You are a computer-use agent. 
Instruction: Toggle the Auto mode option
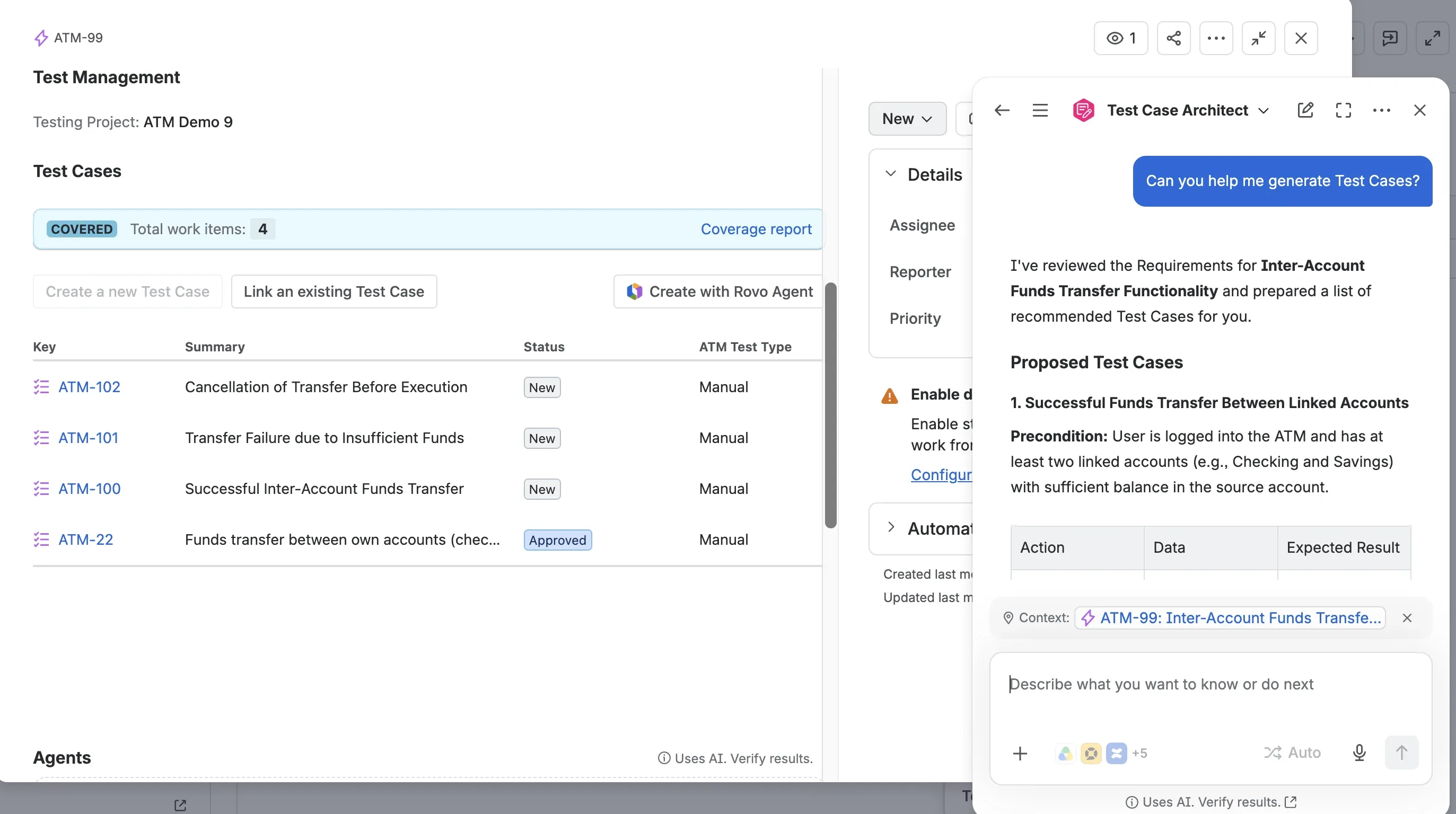(x=1292, y=753)
